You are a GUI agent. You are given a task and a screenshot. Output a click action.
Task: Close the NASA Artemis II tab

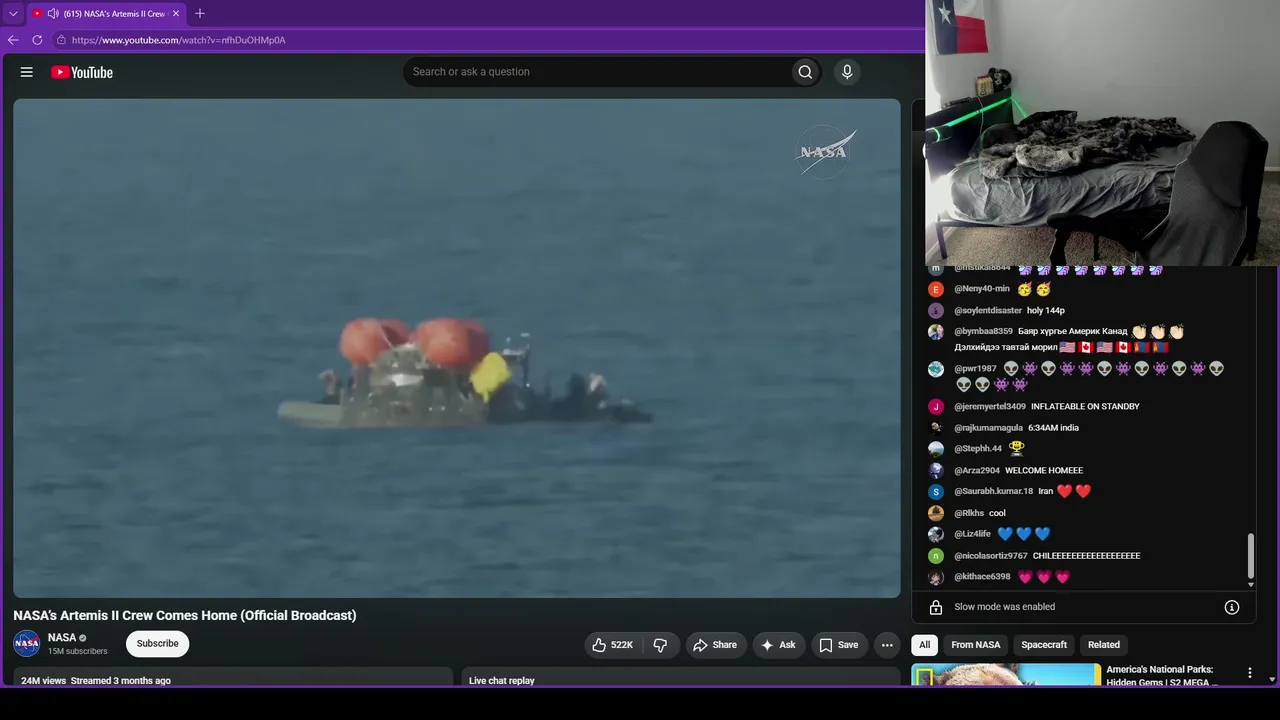tap(176, 14)
